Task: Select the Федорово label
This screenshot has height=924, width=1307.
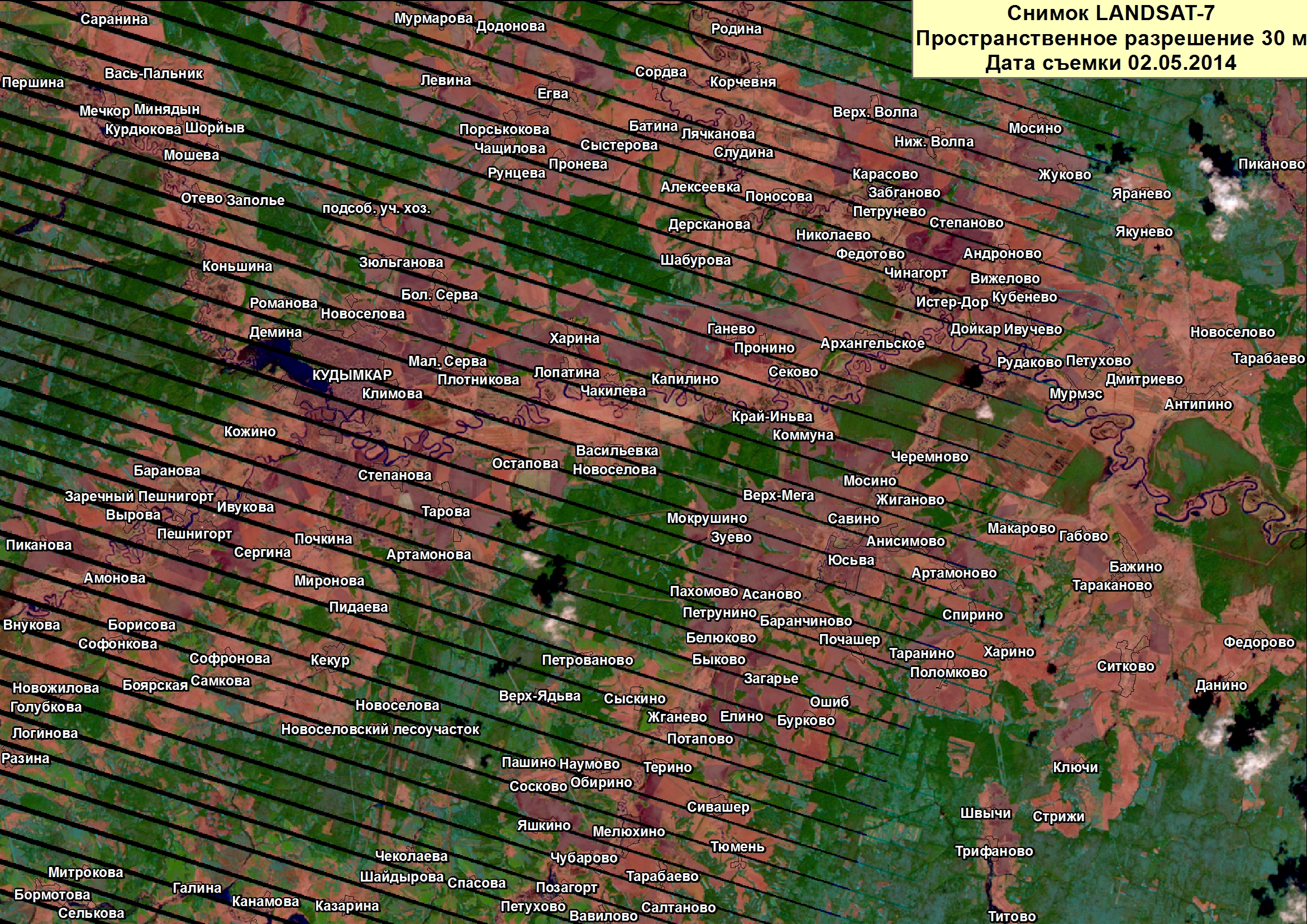Action: click(1259, 642)
